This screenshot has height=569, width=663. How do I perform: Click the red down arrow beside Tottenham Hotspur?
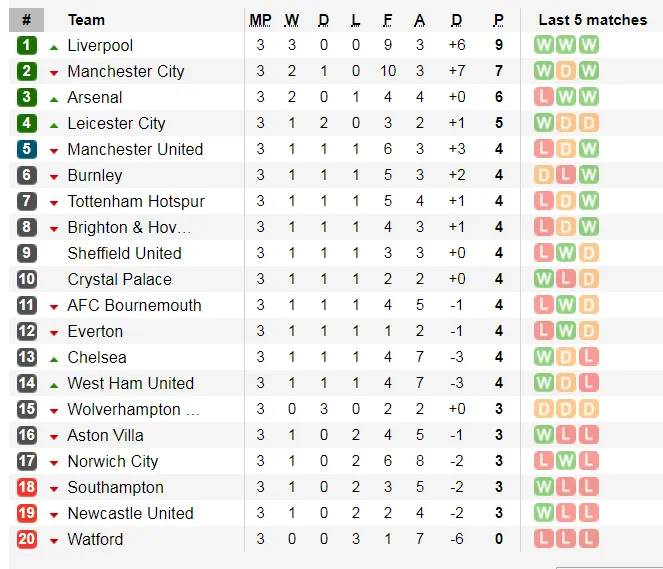coord(54,202)
